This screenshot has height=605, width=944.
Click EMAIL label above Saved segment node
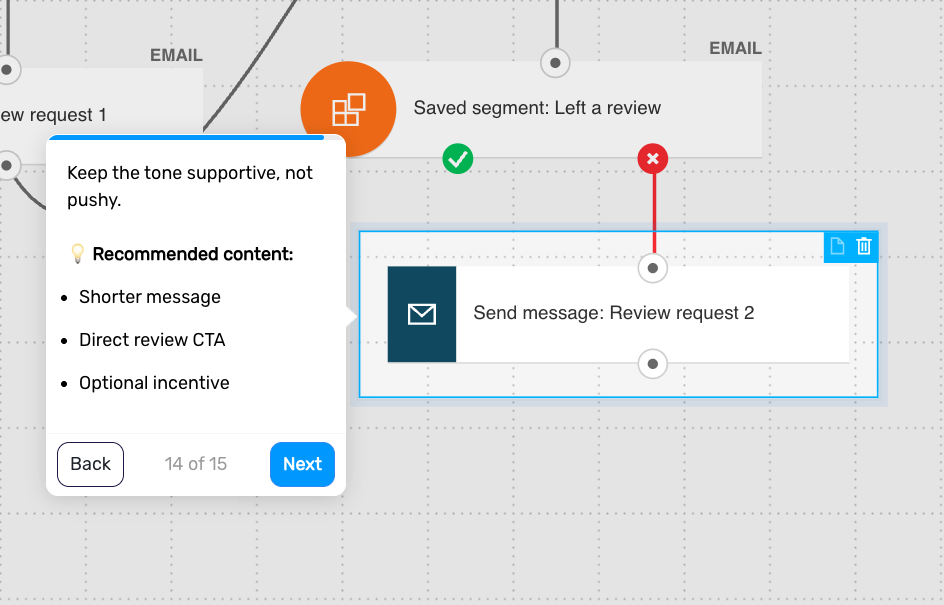735,48
